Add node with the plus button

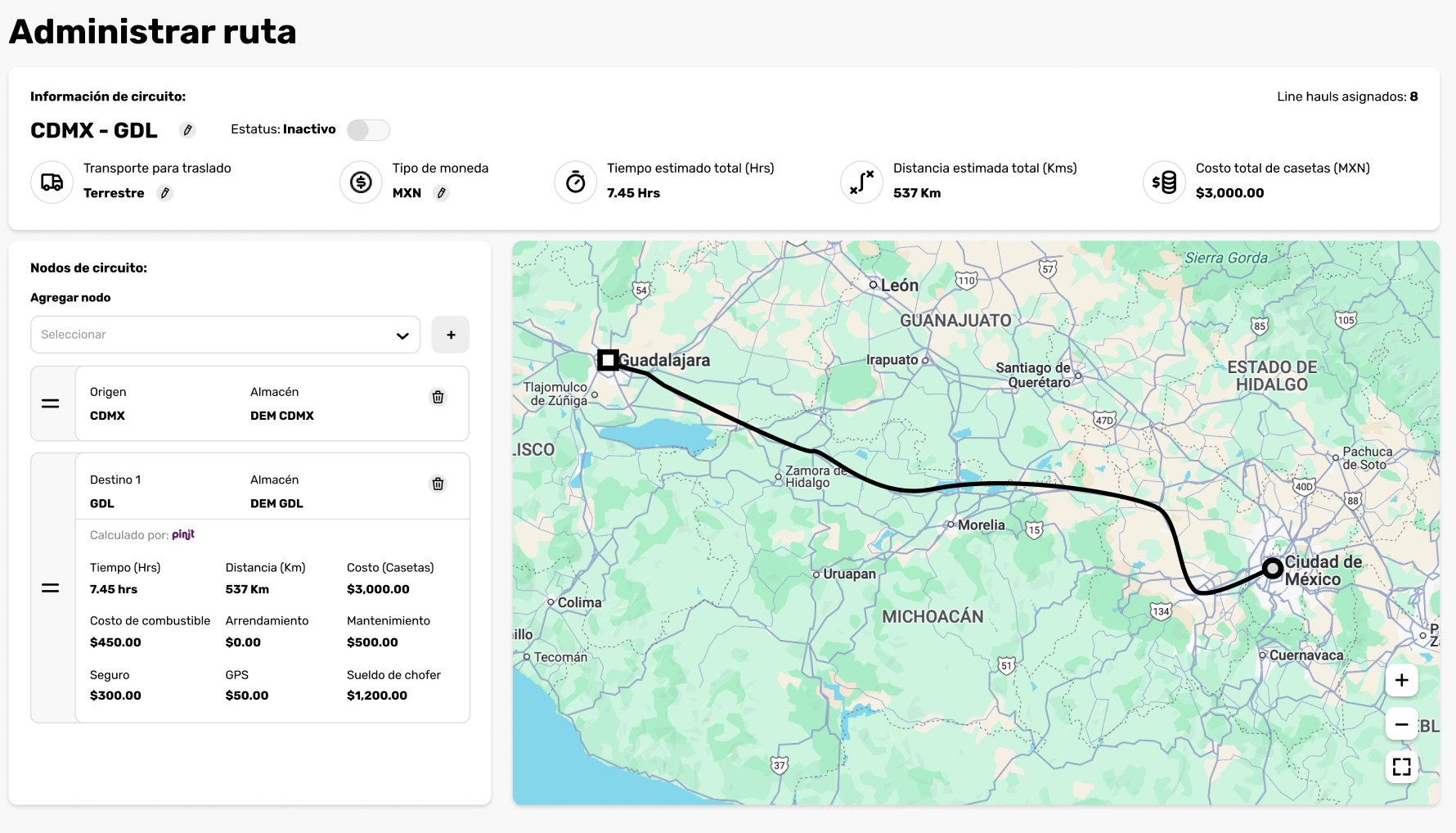pyautogui.click(x=451, y=335)
